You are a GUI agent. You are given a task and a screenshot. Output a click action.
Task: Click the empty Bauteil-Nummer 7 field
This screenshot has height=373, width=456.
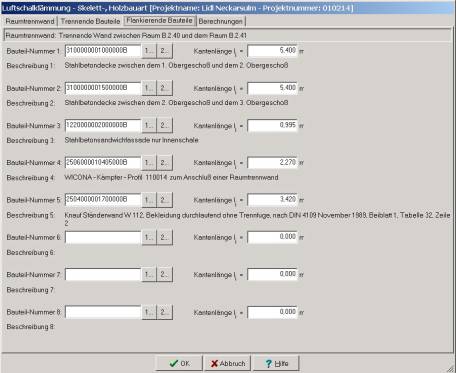103,275
